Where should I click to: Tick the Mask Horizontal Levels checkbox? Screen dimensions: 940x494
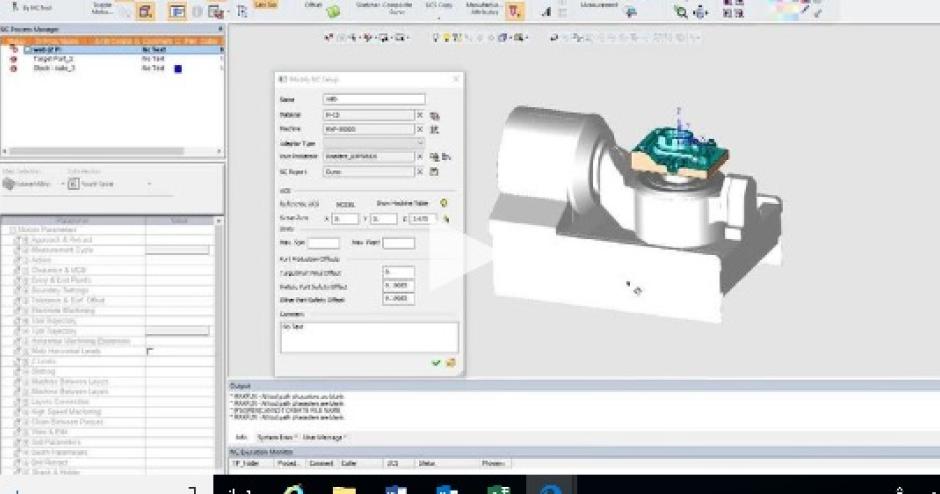[151, 351]
